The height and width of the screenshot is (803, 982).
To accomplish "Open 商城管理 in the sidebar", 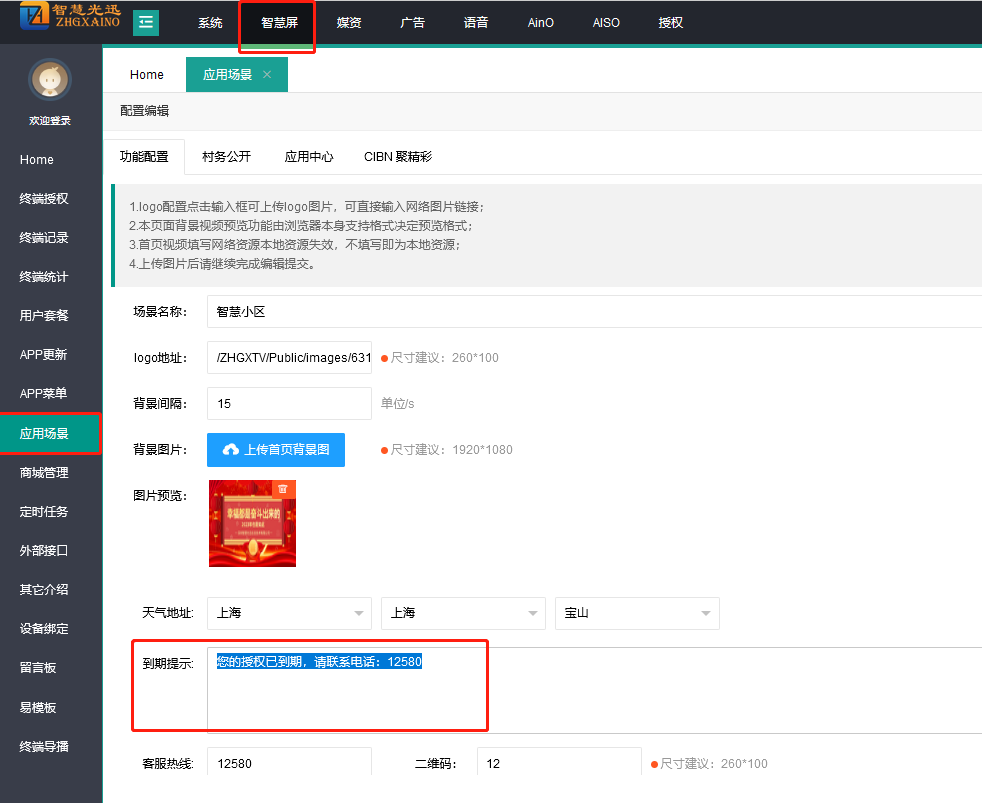I will [x=44, y=472].
